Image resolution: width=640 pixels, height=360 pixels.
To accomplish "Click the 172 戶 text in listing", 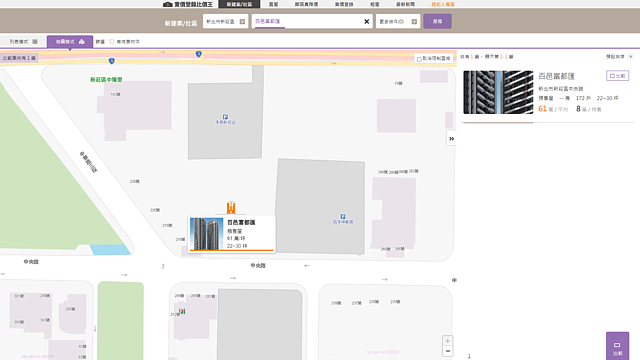I will [583, 98].
